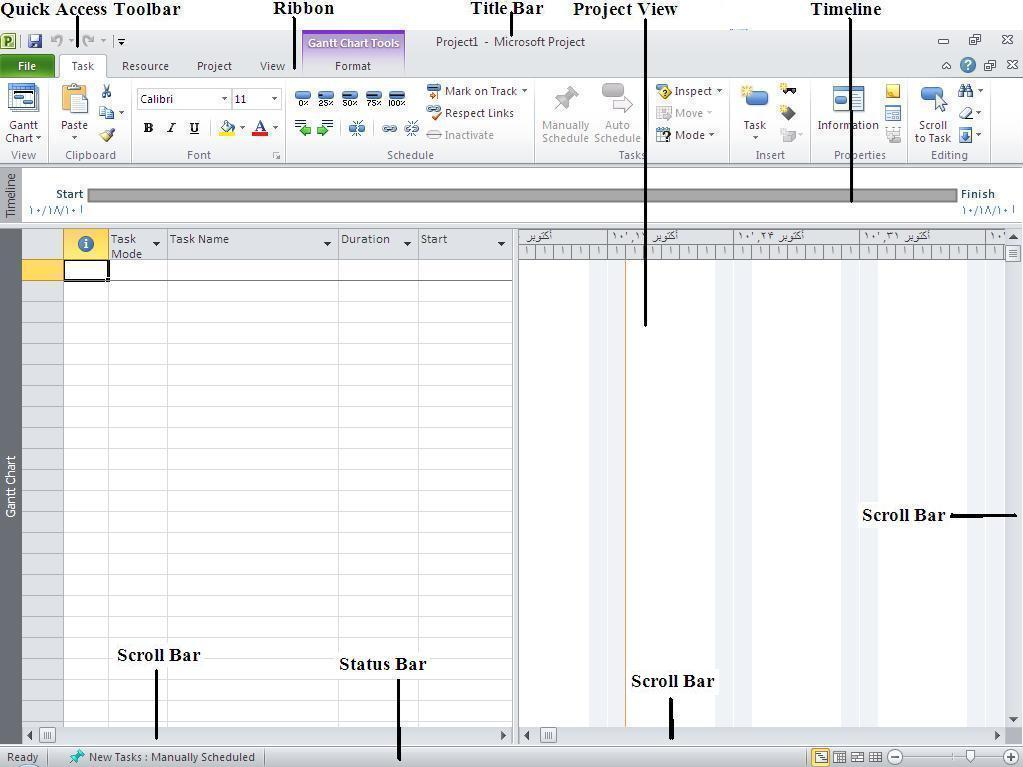
Task: Select the Format Painter brush icon
Action: point(106,135)
